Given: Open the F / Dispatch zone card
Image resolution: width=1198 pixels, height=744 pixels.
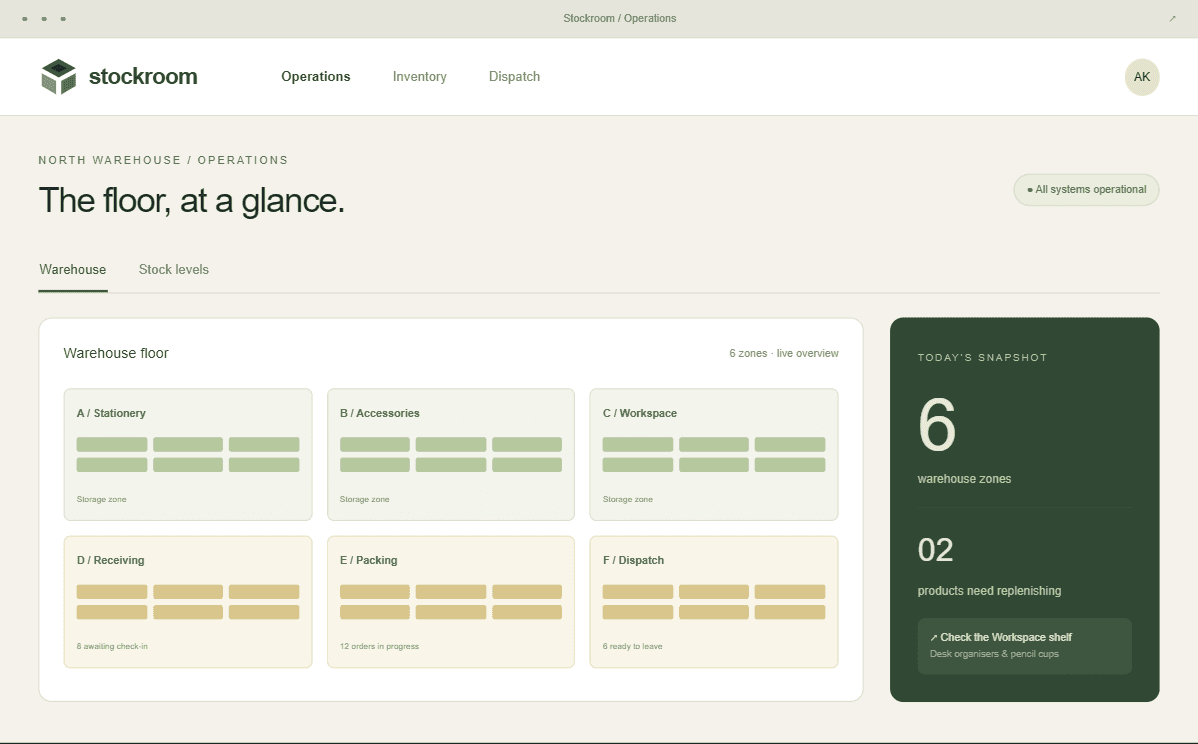Looking at the screenshot, I should pyautogui.click(x=714, y=602).
